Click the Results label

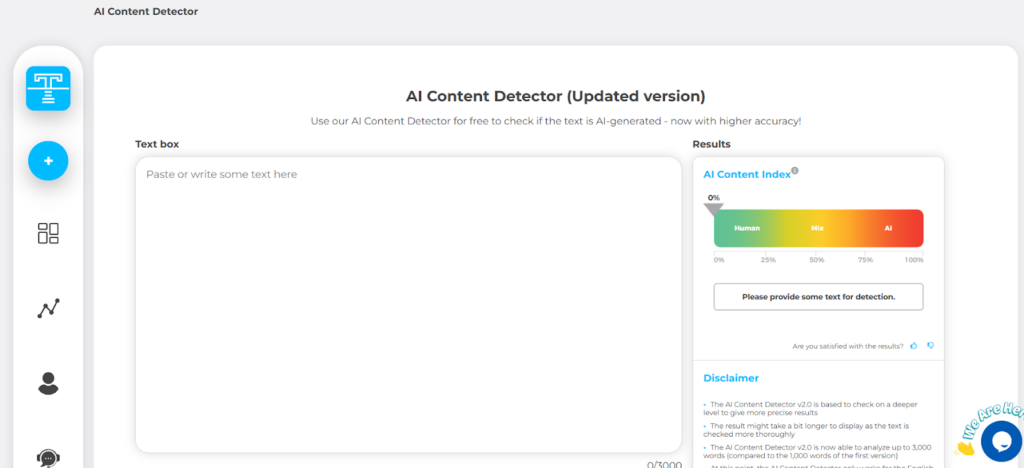click(x=711, y=144)
